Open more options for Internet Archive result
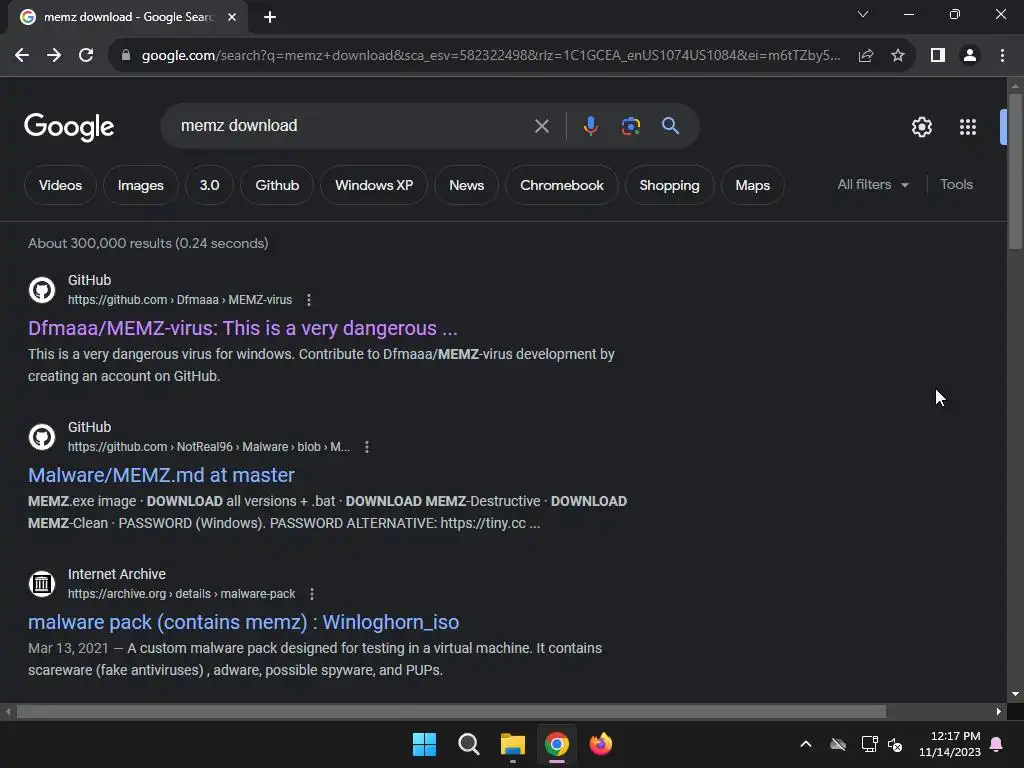Viewport: 1024px width, 768px height. (312, 594)
